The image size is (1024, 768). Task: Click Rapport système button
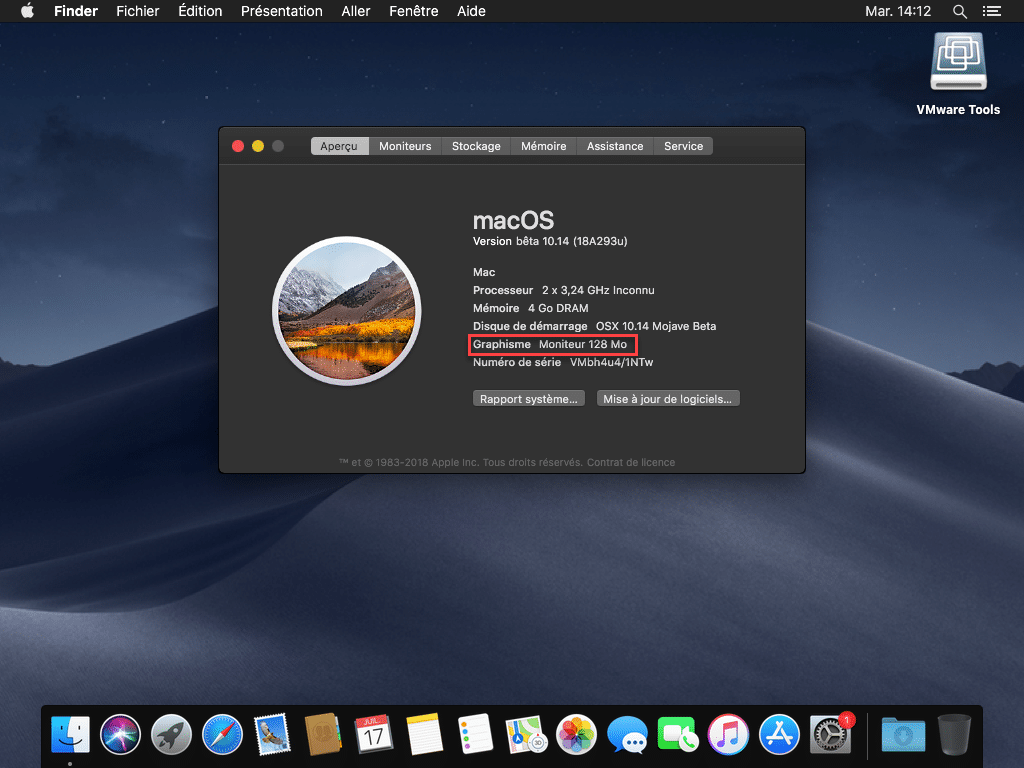click(528, 398)
